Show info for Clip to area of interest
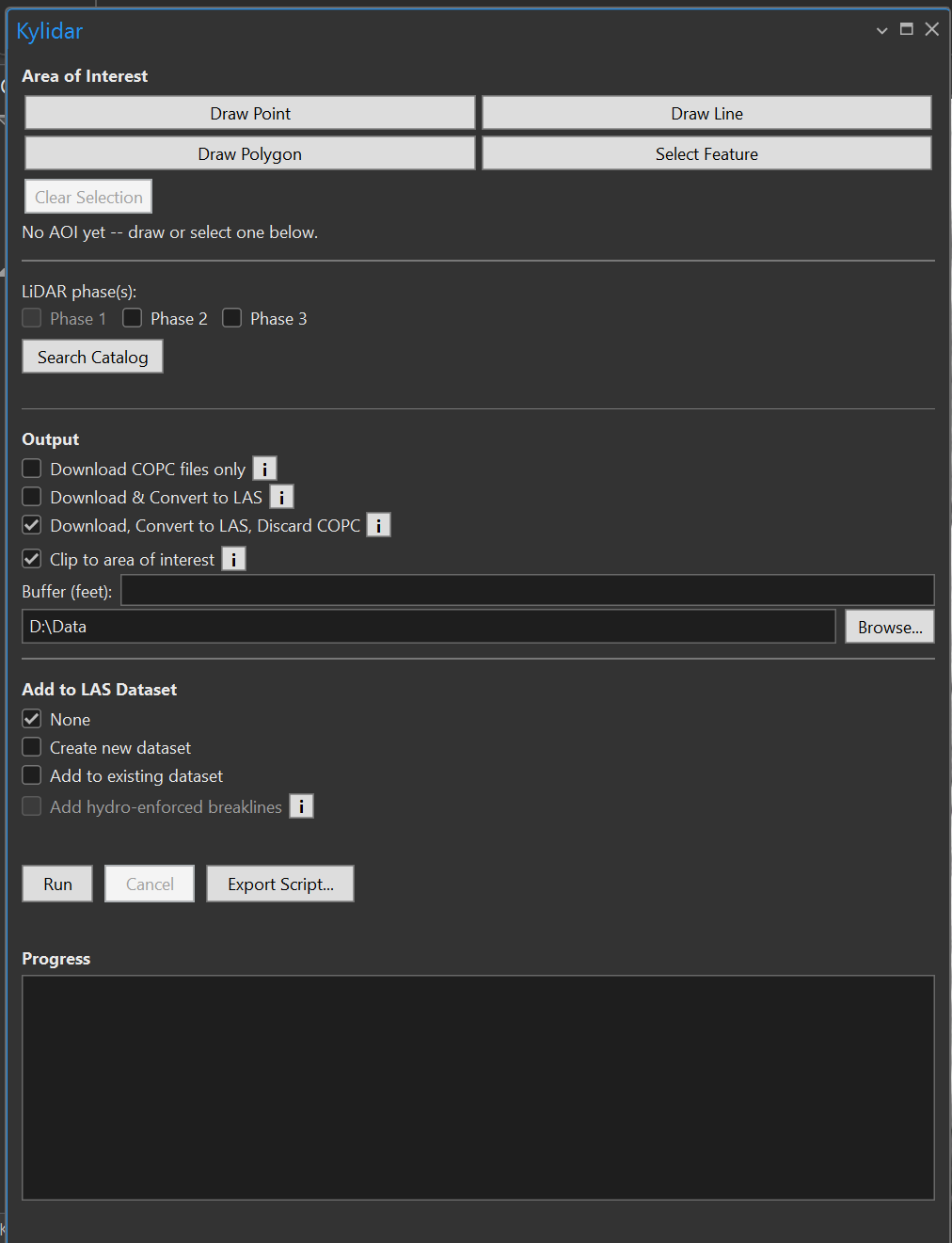 coord(233,559)
